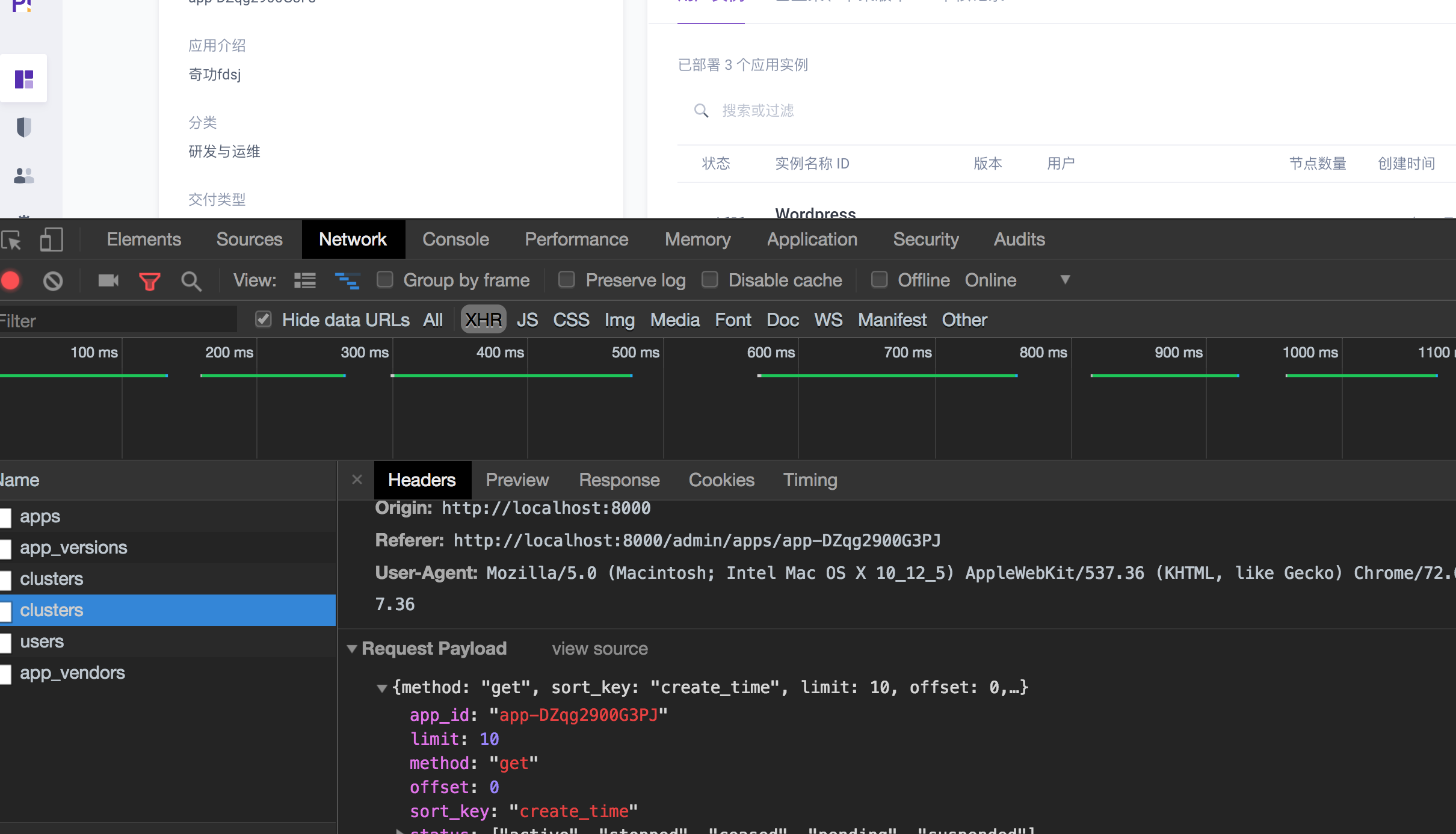
Task: Clear the network requests list
Action: pos(52,280)
